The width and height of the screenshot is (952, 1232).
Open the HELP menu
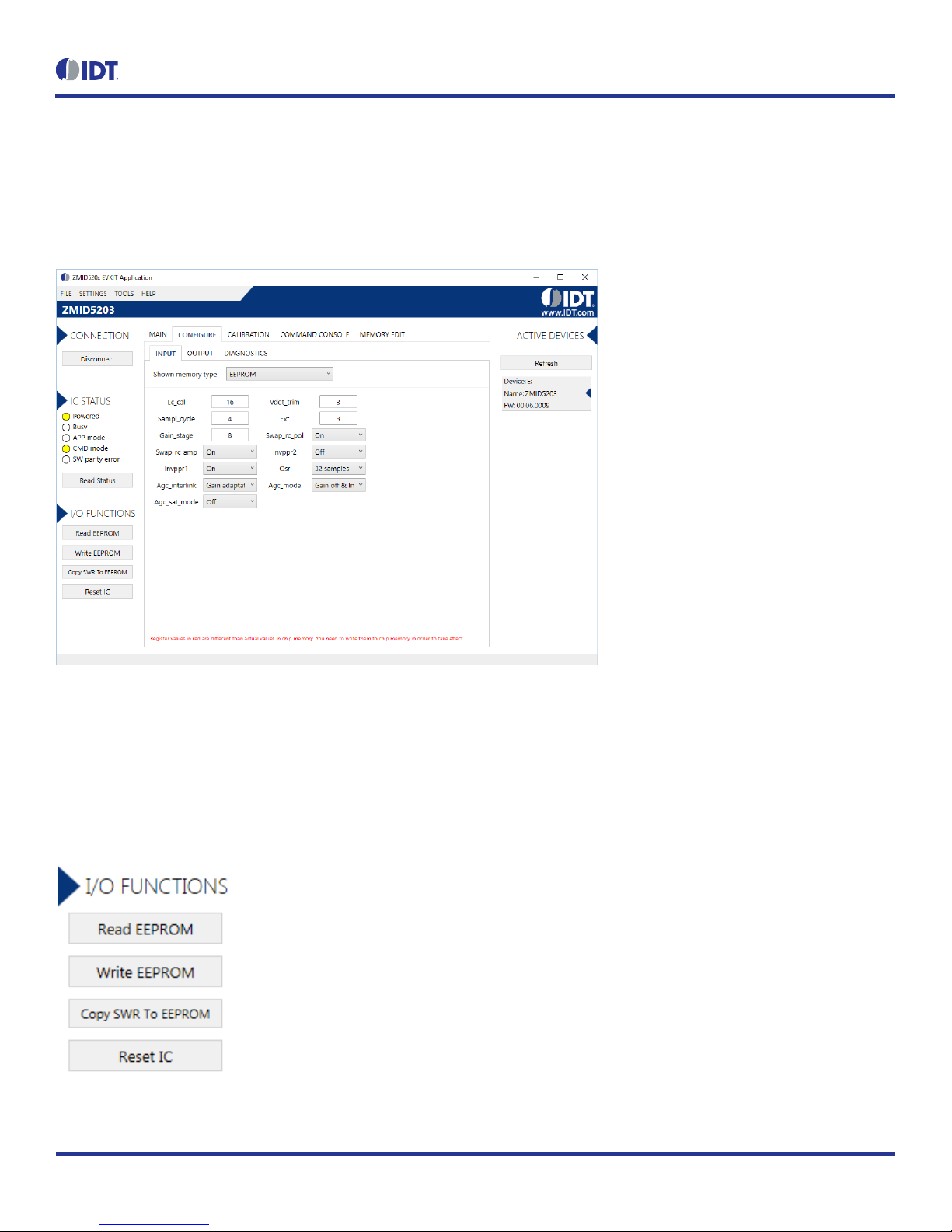click(x=148, y=294)
